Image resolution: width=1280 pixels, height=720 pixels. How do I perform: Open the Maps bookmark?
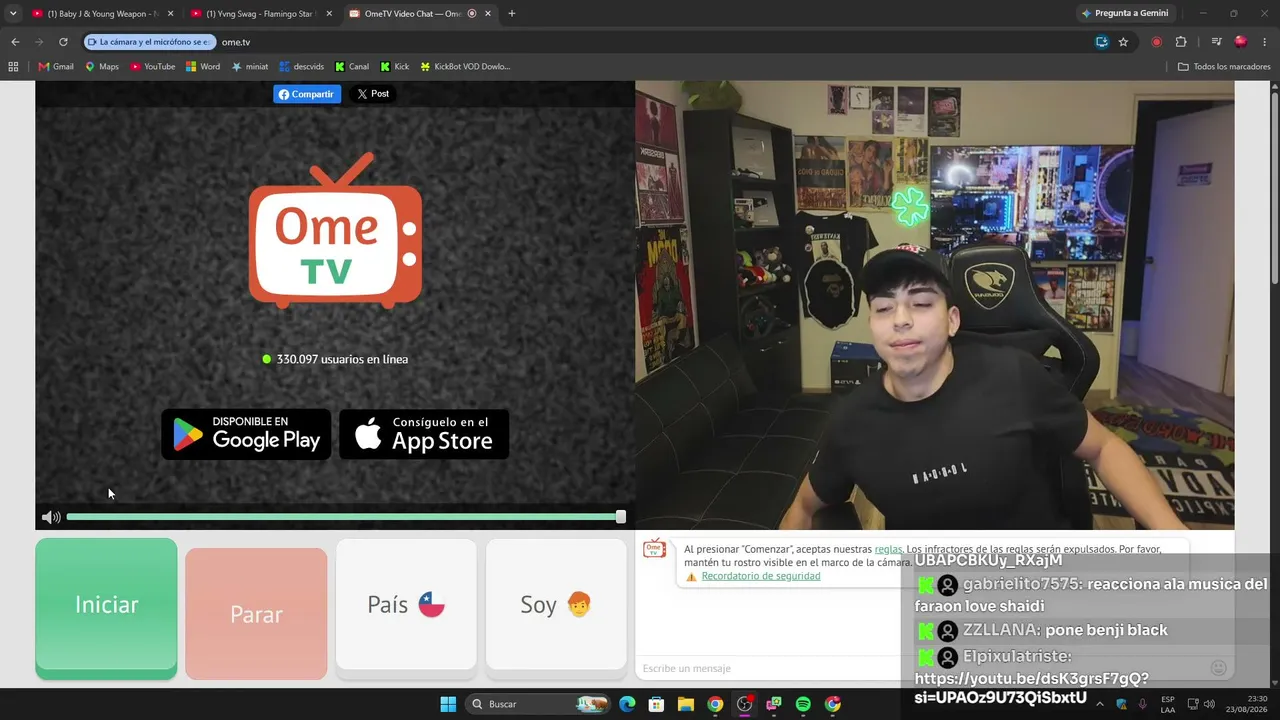(102, 67)
